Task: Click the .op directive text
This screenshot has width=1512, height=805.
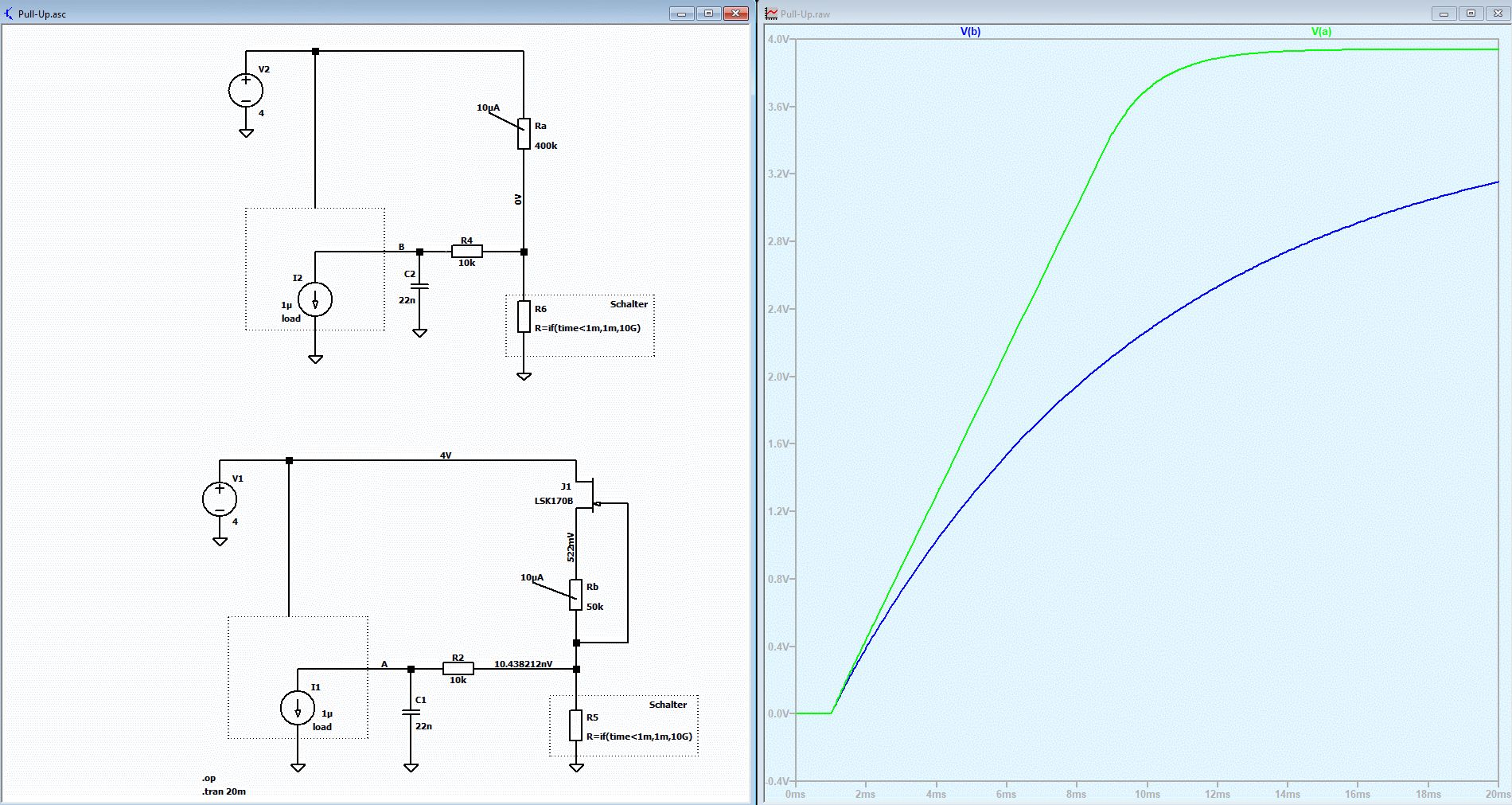Action: coord(208,778)
